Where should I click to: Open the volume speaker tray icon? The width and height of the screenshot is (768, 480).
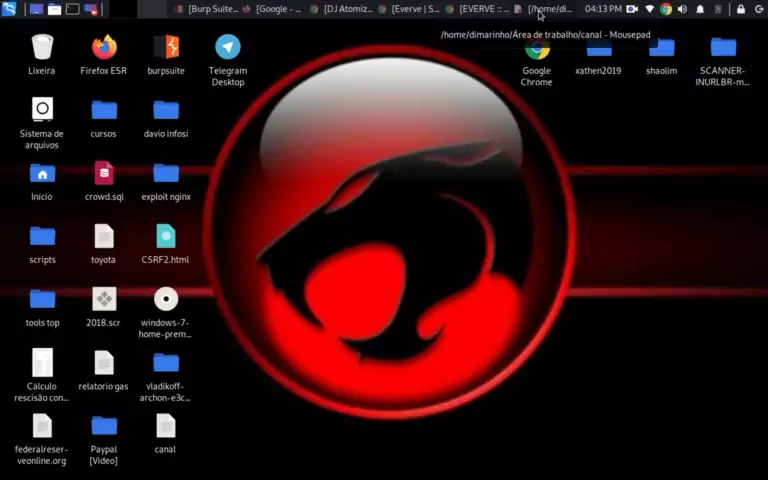point(682,9)
